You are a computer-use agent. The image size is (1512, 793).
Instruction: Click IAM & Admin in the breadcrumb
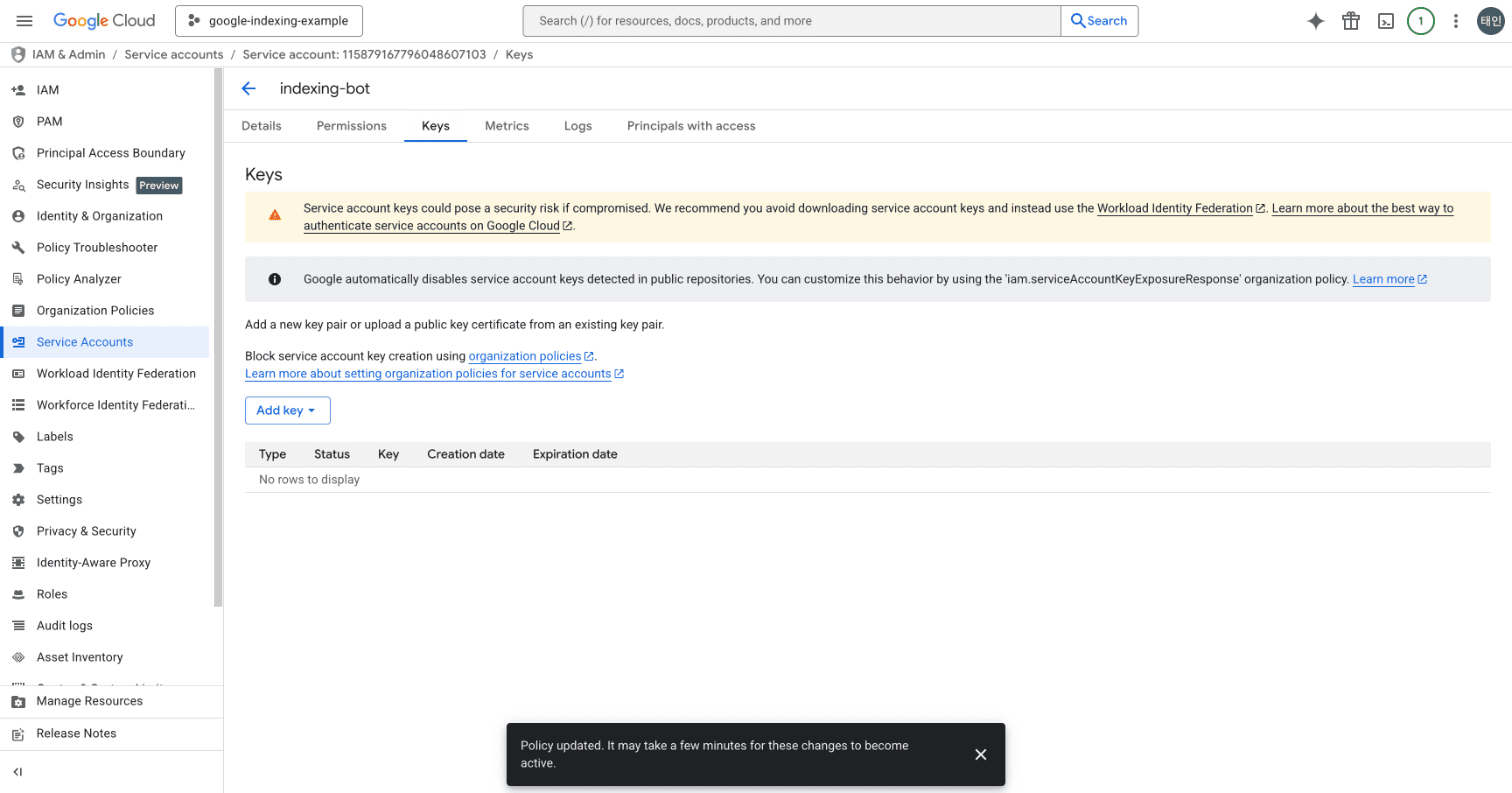[68, 55]
